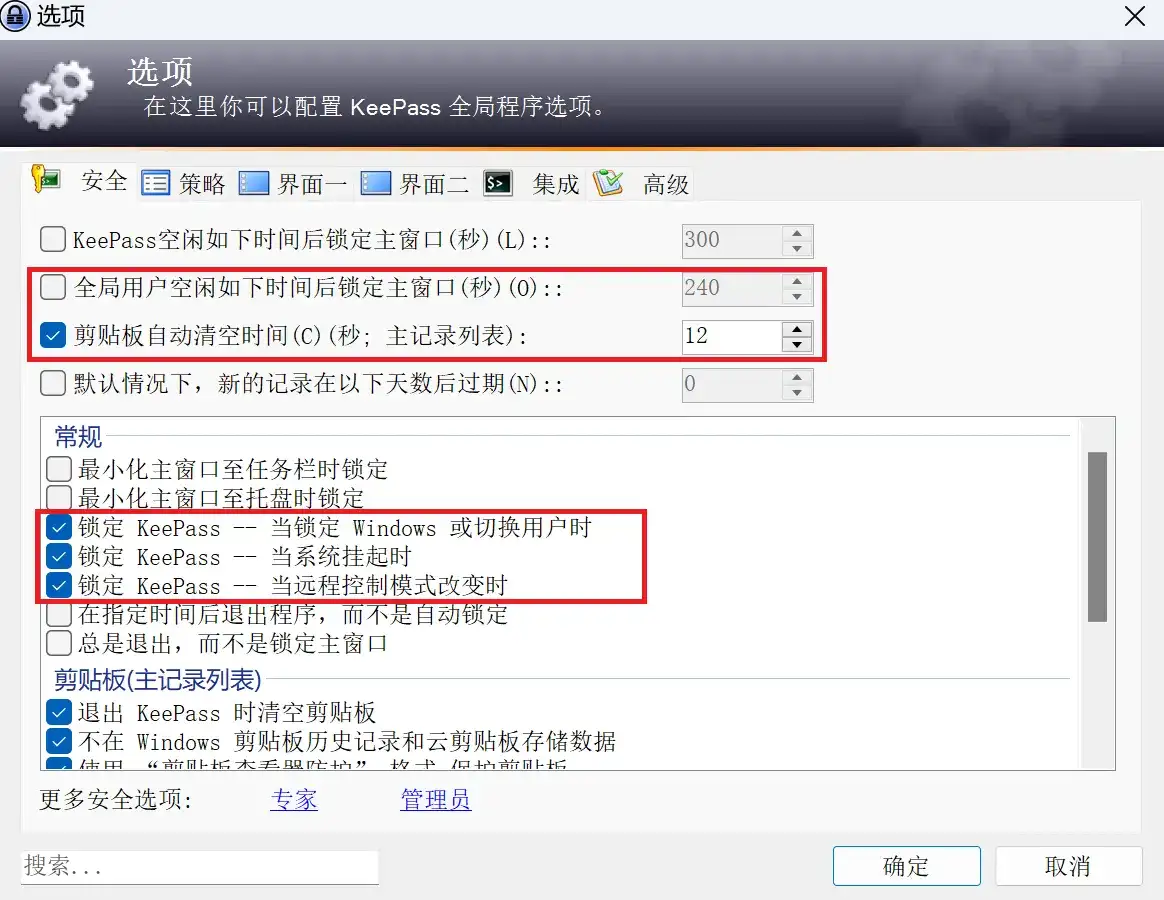Check 最小化主窗口至任务栏时锁定 option

pyautogui.click(x=59, y=469)
